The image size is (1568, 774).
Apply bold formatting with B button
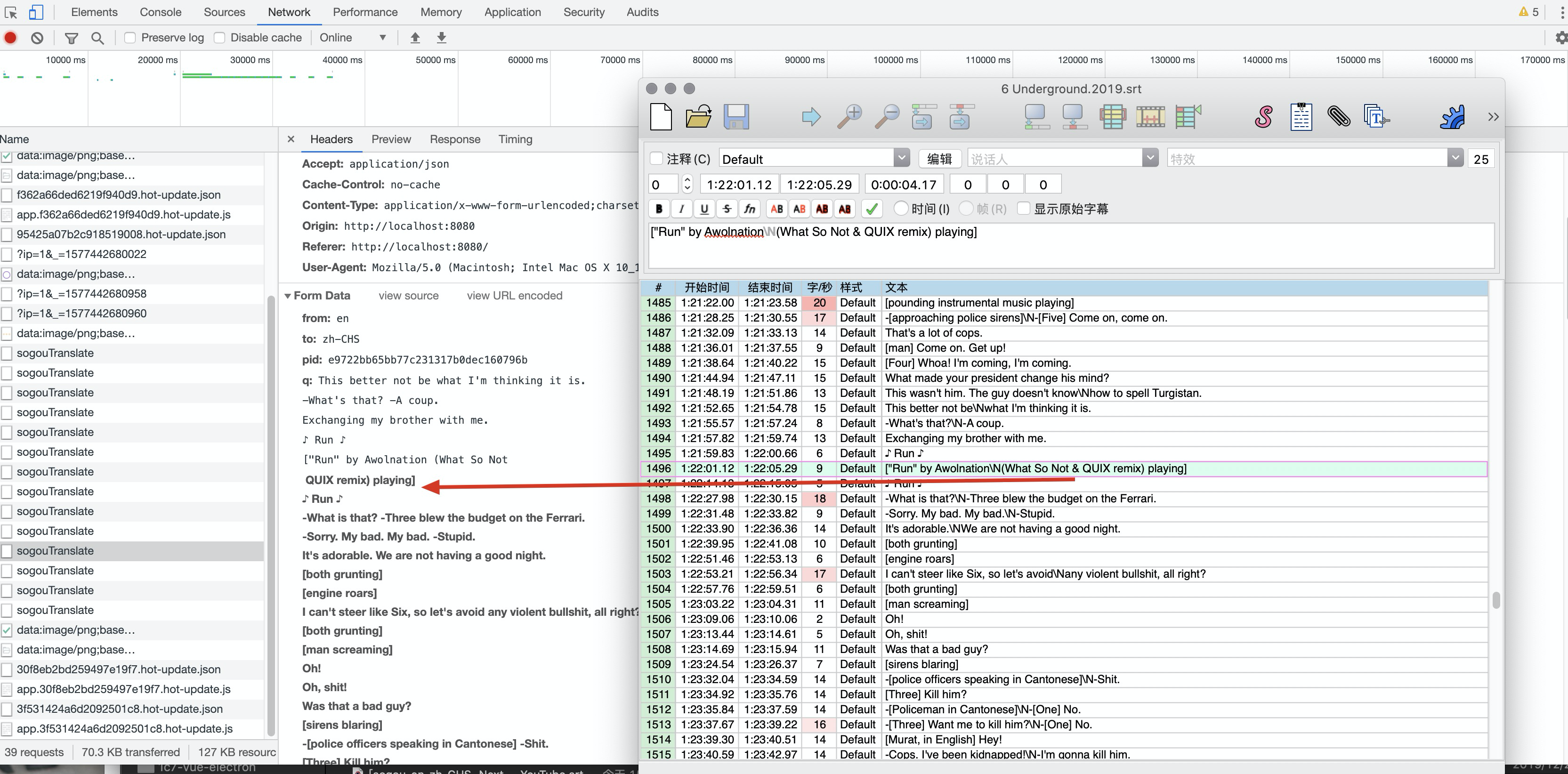point(659,209)
